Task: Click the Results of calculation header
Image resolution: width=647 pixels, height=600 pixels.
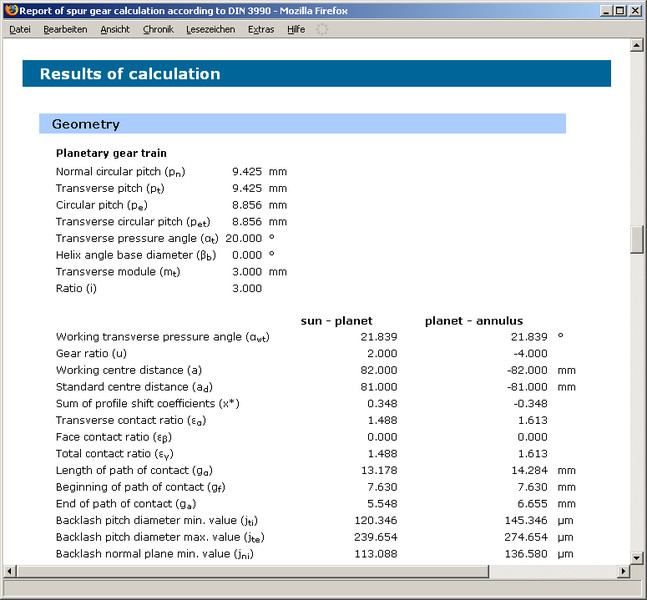Action: click(x=130, y=74)
